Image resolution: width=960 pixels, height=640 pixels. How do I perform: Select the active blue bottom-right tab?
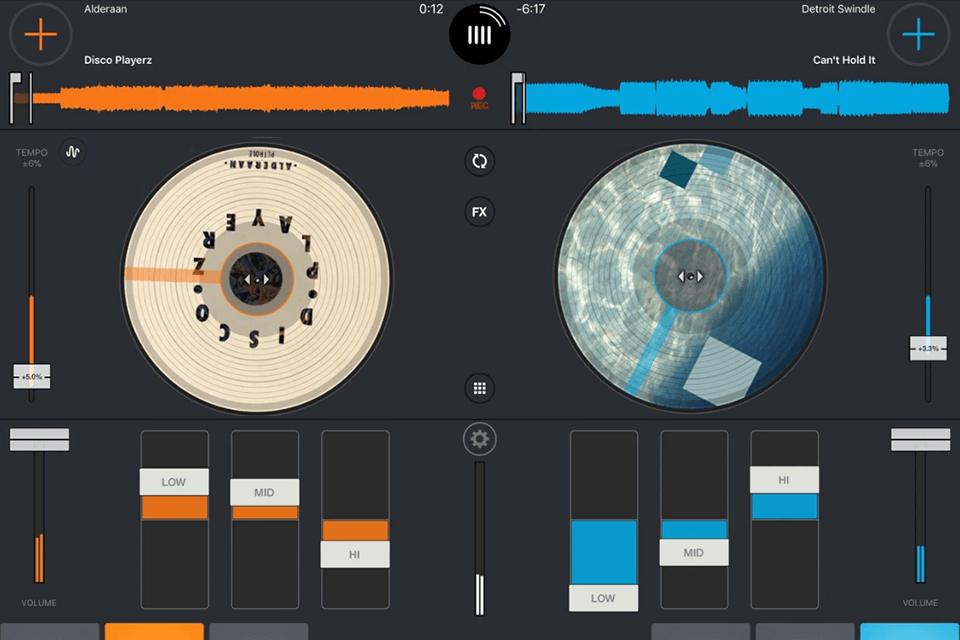coord(910,631)
